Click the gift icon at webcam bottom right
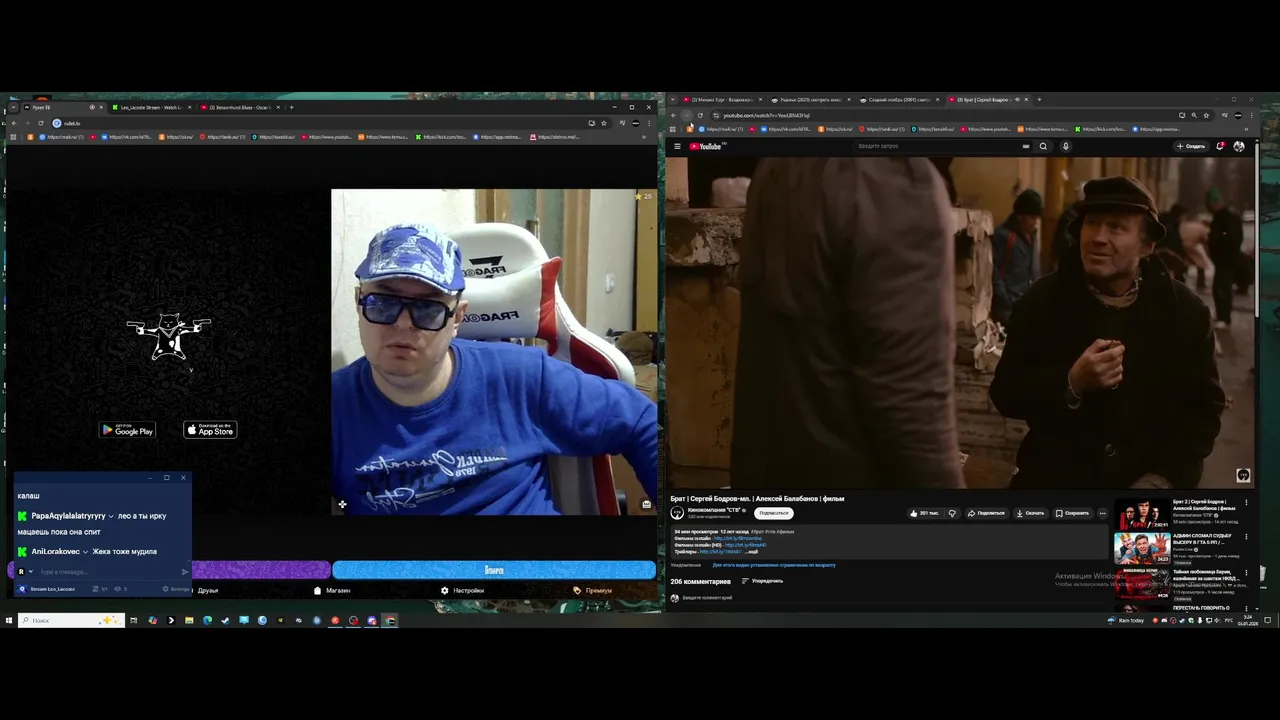Image resolution: width=1280 pixels, height=720 pixels. point(646,504)
